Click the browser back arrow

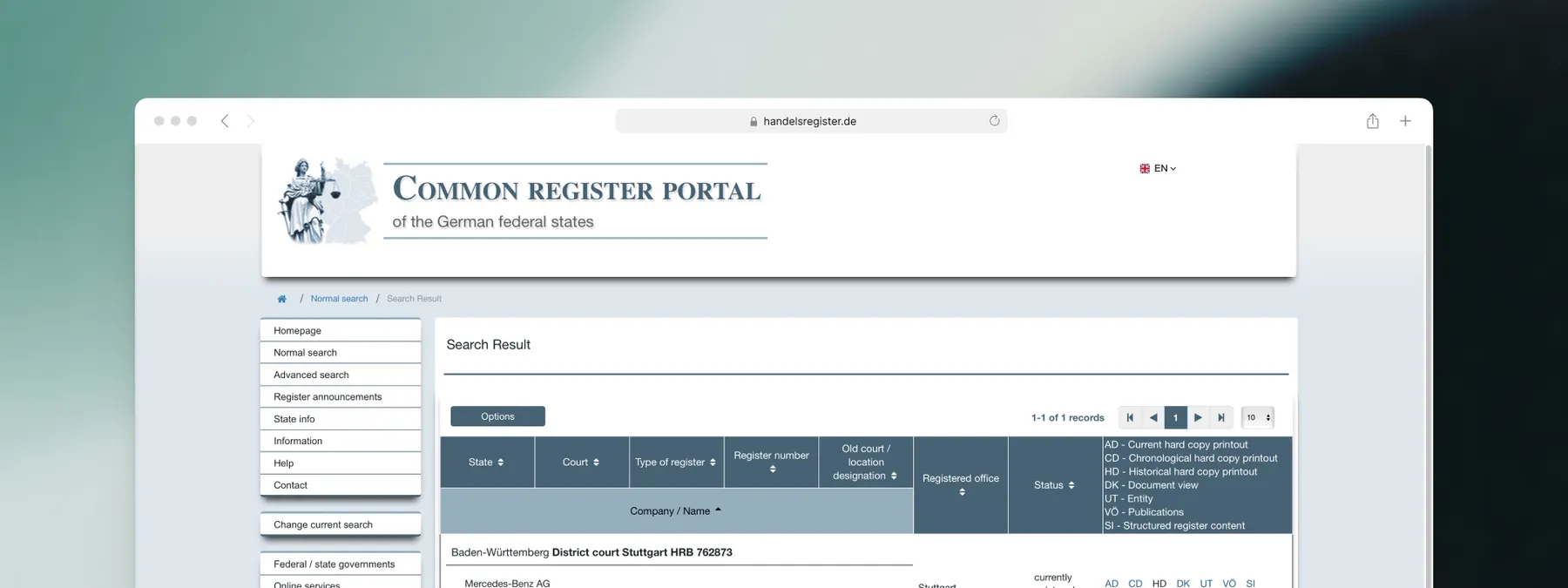(x=225, y=121)
